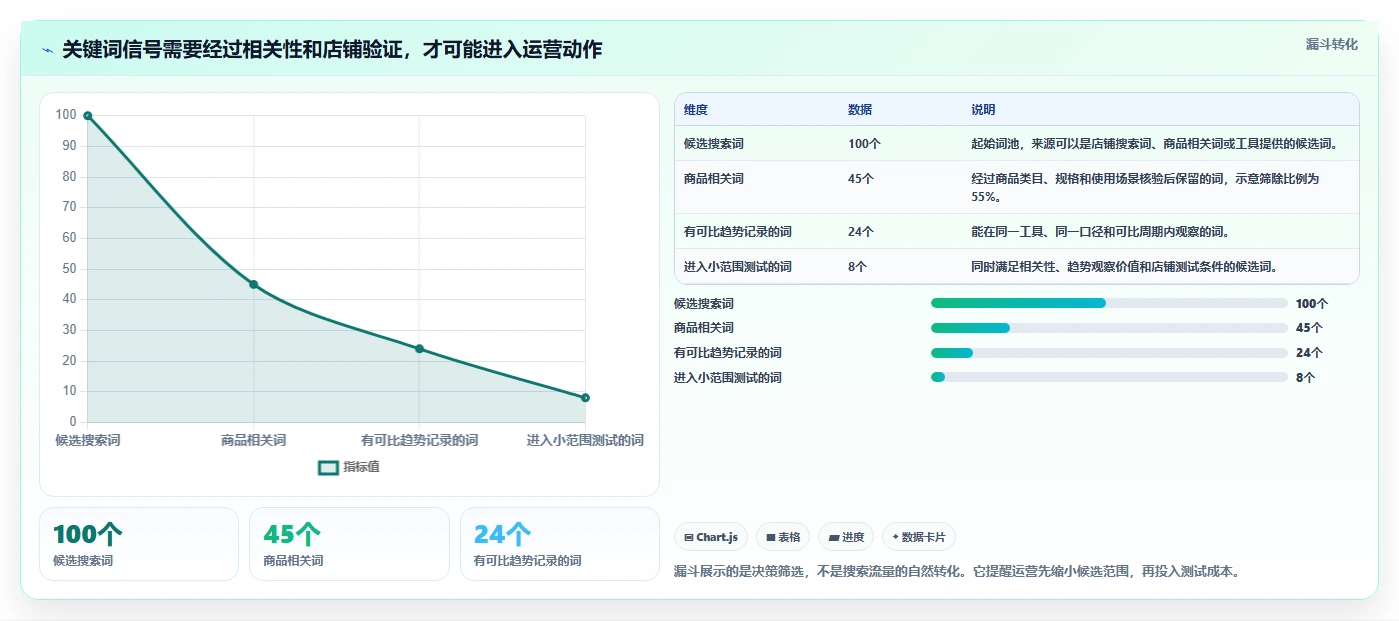Click the 100个 table cell

pos(865,144)
